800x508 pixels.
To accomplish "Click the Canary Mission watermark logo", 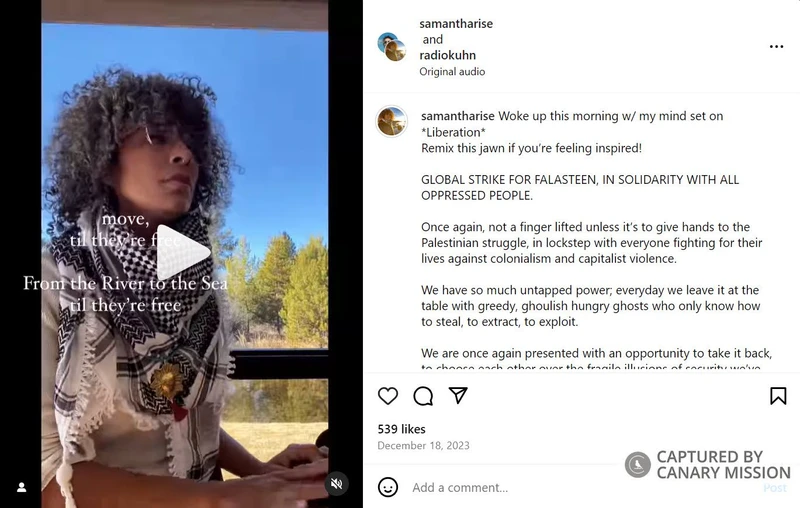I will pyautogui.click(x=637, y=464).
